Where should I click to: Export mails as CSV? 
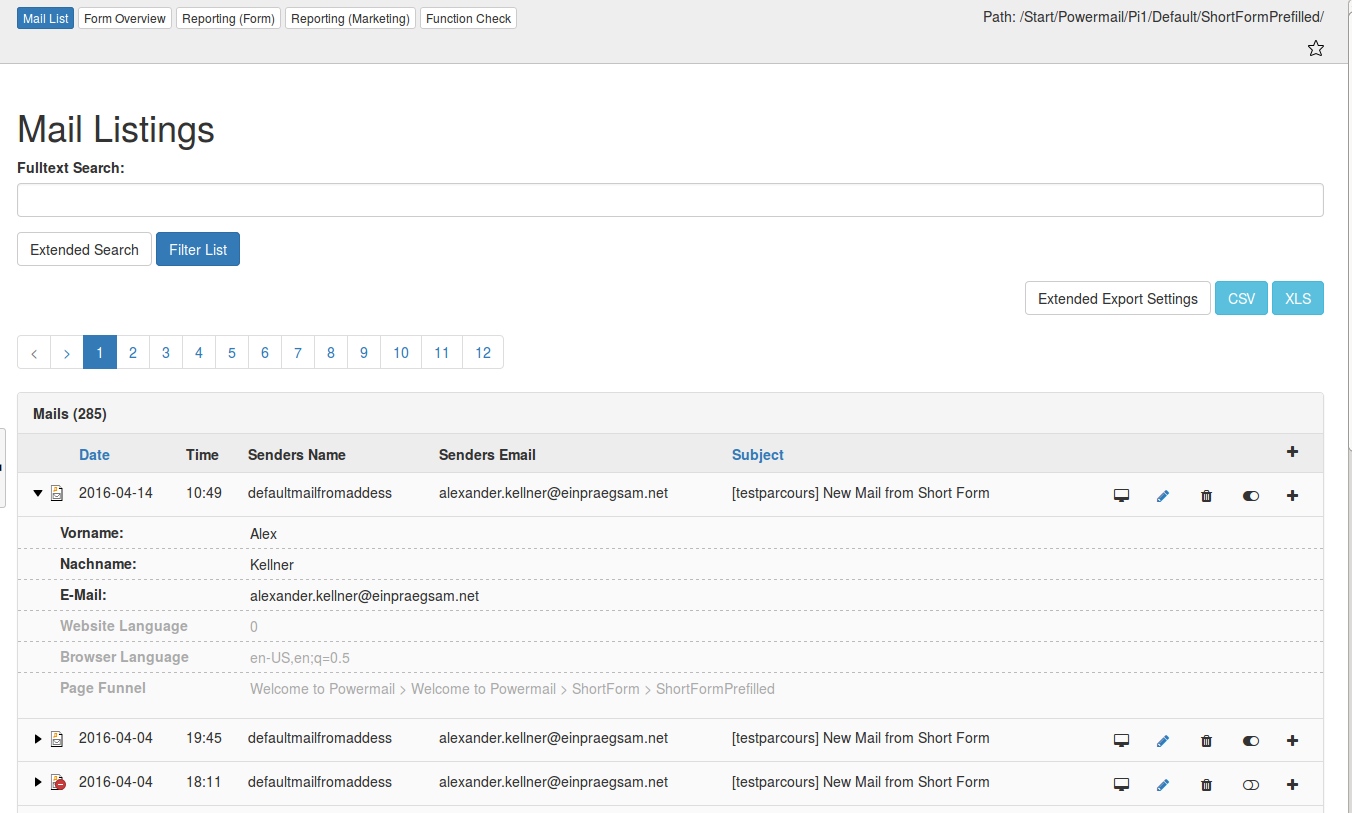click(1241, 298)
